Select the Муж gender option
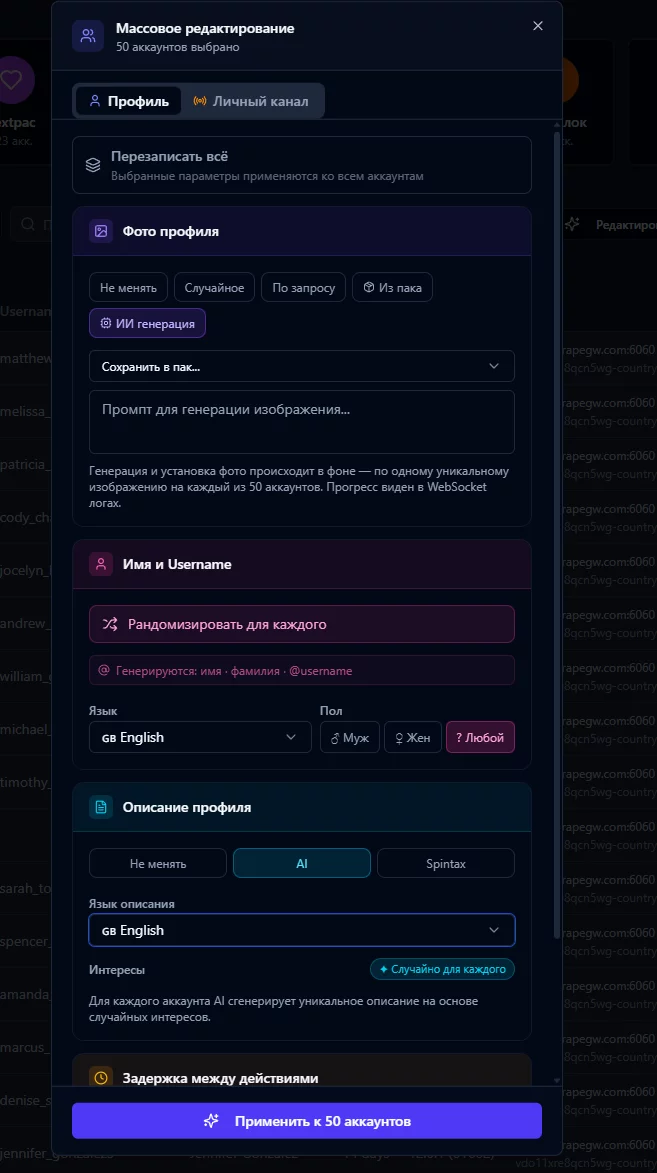This screenshot has width=657, height=1173. [x=350, y=738]
